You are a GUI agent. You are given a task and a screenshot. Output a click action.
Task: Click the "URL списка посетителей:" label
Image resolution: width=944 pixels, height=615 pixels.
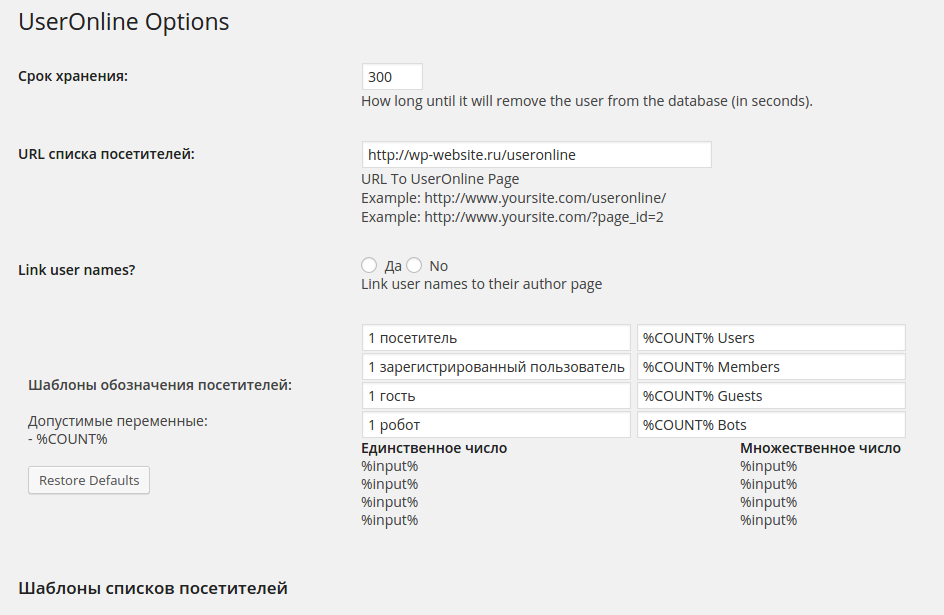click(106, 154)
